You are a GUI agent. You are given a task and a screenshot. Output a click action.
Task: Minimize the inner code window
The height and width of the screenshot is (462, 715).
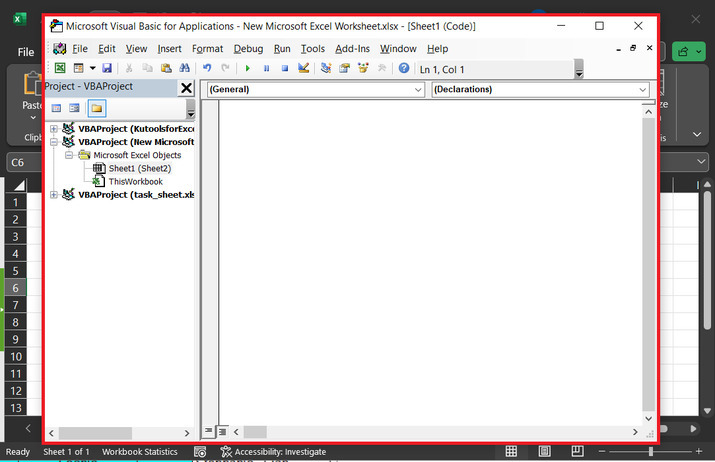pos(618,49)
